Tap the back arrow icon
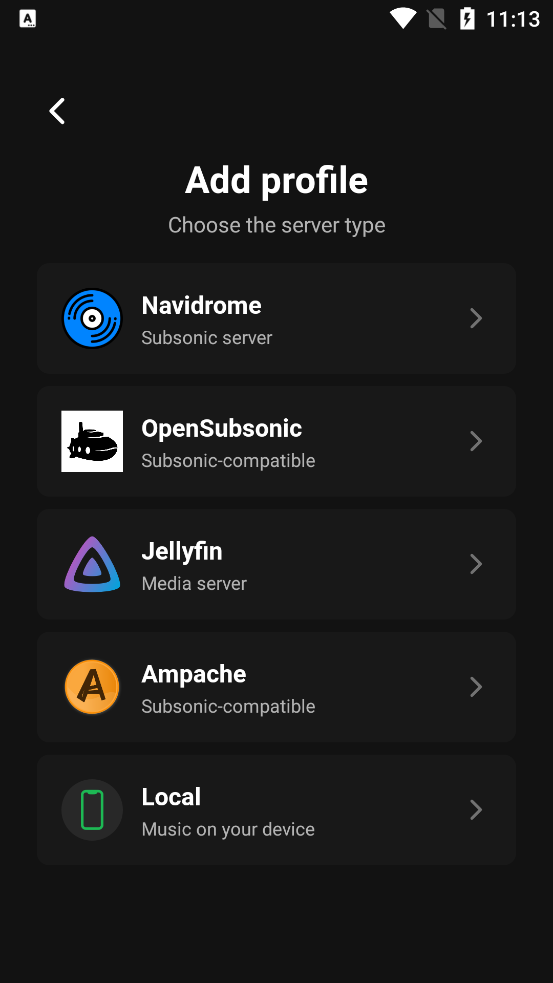The height and width of the screenshot is (983, 553). click(57, 111)
